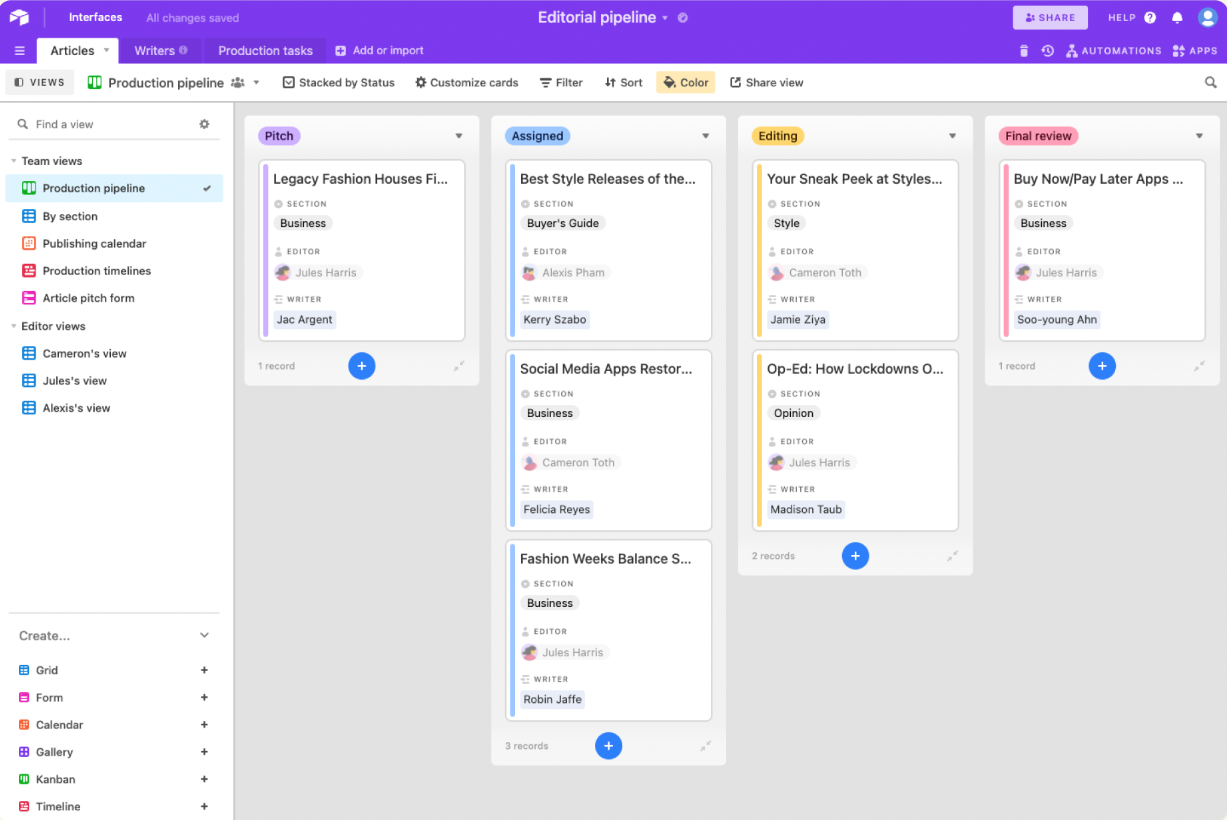Switch to the Writers tab

tap(157, 50)
